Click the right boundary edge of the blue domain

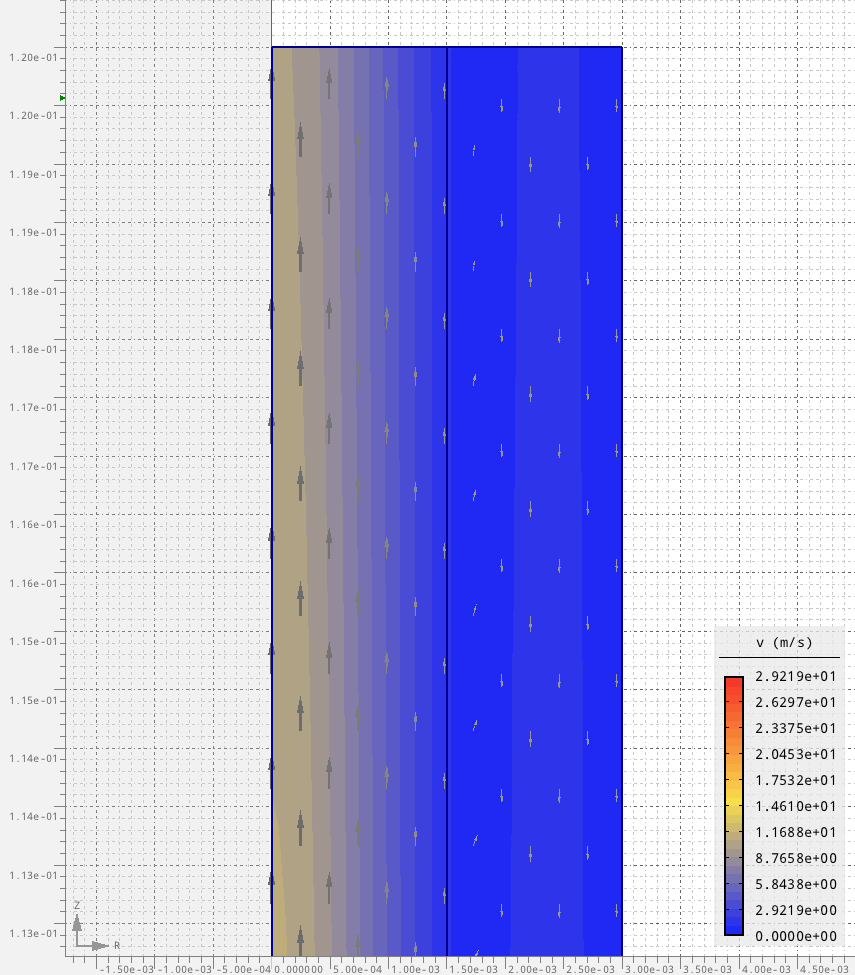pos(622,500)
